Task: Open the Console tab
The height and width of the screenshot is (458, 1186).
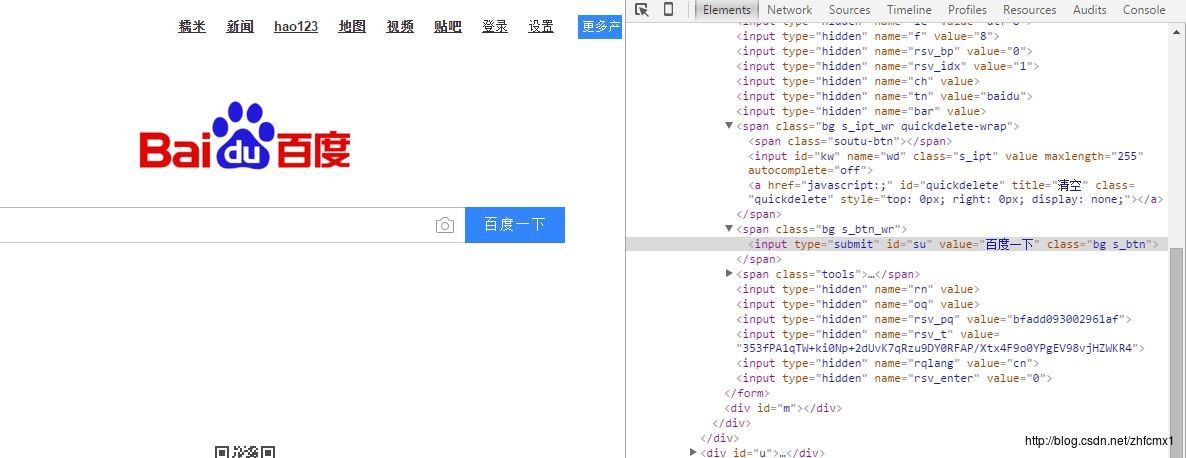Action: tap(1144, 10)
